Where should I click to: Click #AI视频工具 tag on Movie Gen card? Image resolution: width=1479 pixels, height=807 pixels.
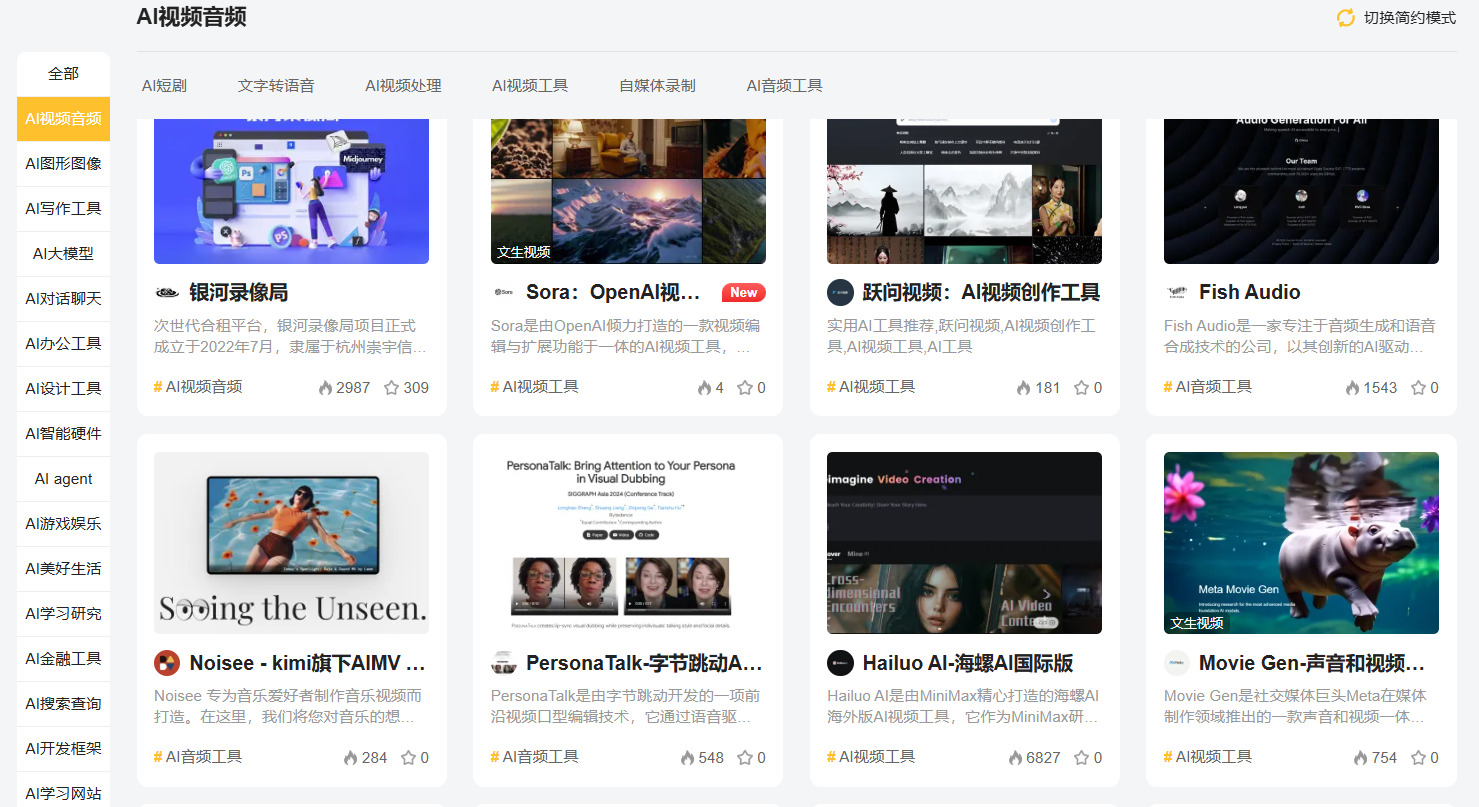[1208, 757]
